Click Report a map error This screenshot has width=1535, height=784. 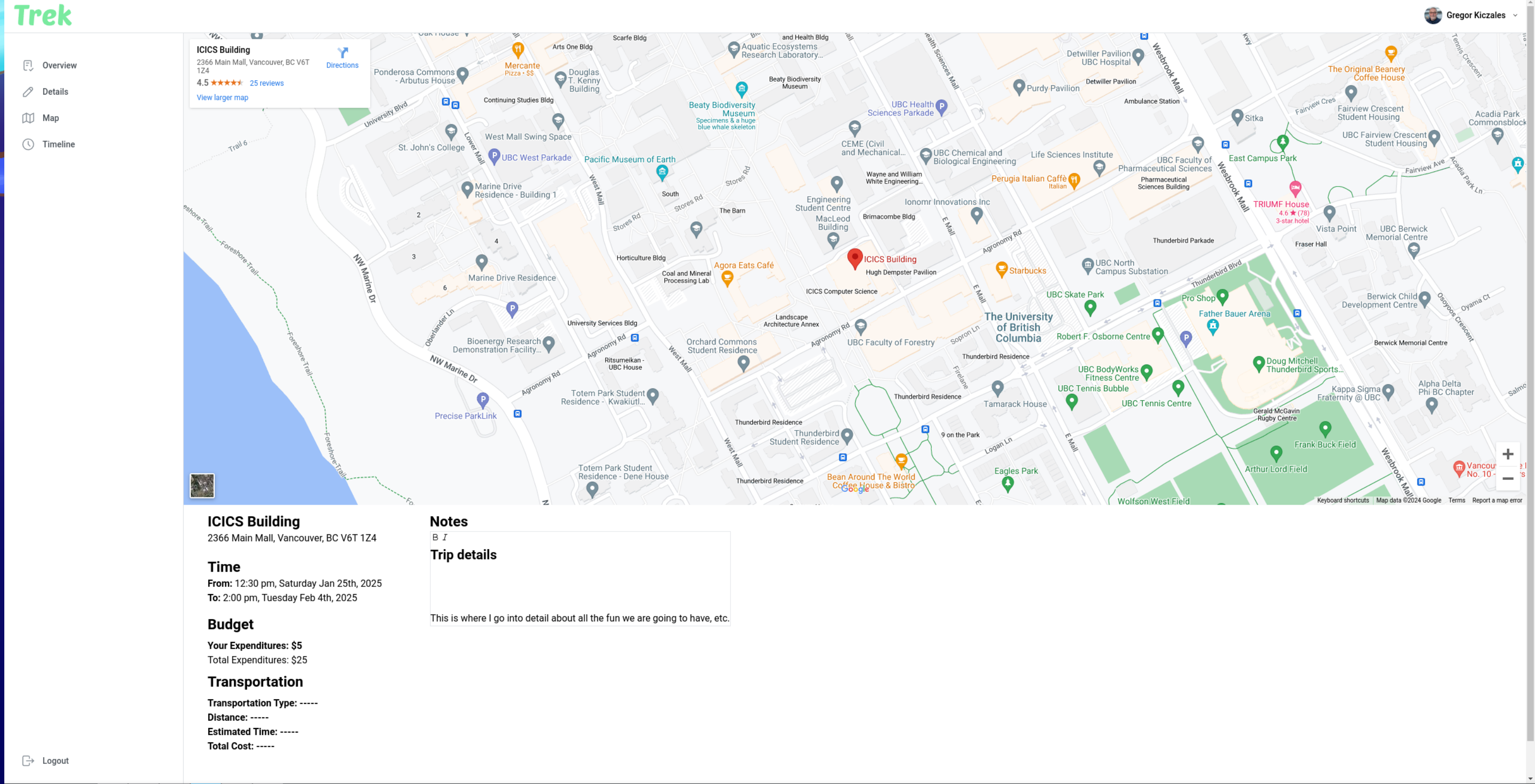pos(1497,500)
